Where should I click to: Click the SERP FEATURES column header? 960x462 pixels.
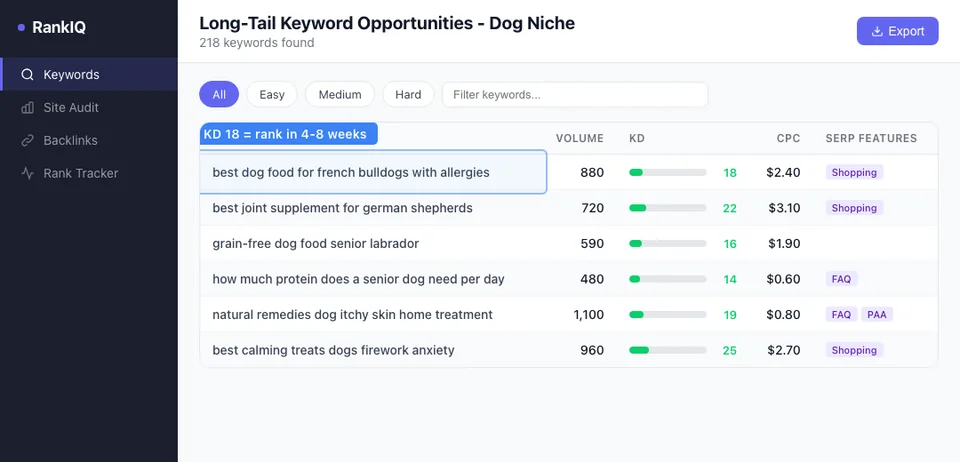click(x=871, y=138)
